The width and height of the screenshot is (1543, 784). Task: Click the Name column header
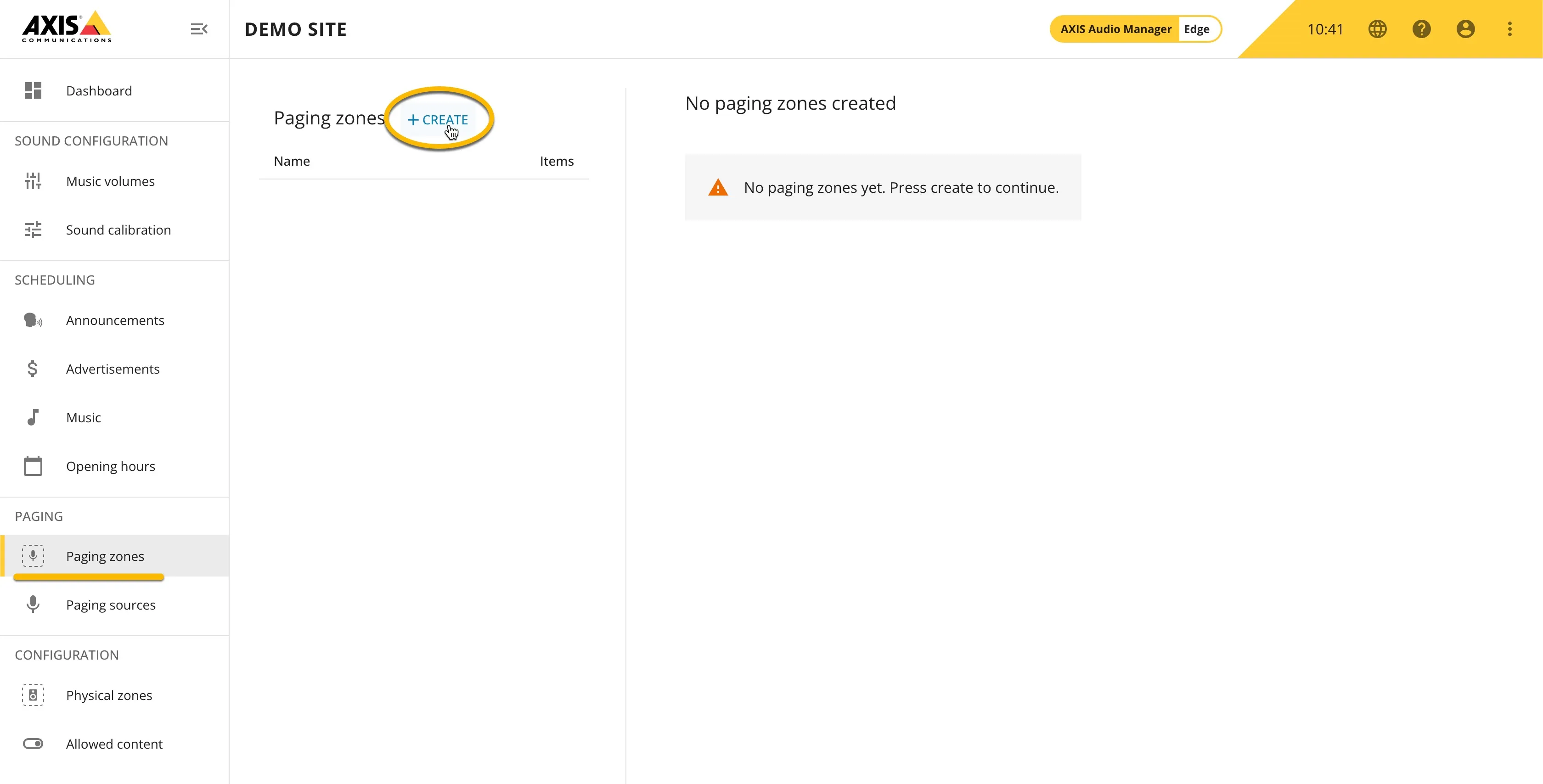pyautogui.click(x=292, y=161)
